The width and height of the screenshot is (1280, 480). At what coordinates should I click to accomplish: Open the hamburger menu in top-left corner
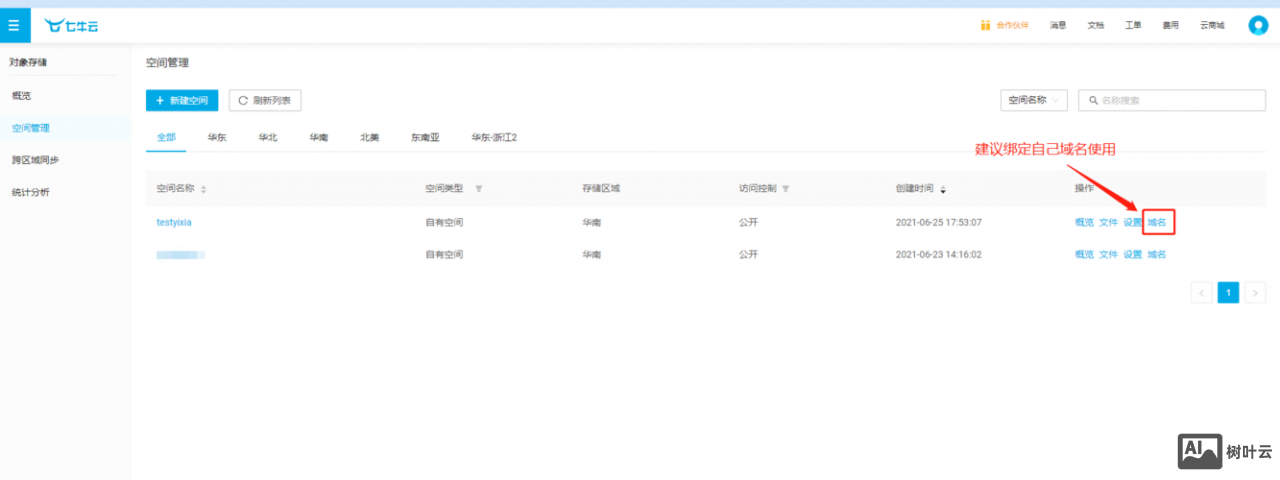[14, 25]
